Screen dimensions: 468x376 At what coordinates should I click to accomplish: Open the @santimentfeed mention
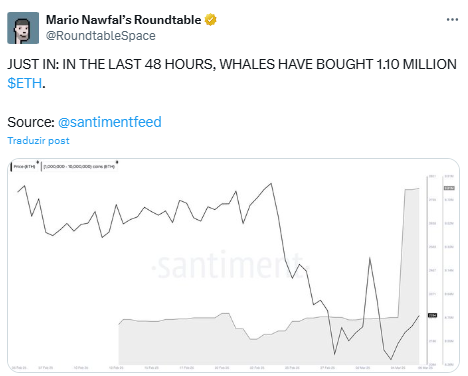pos(110,122)
